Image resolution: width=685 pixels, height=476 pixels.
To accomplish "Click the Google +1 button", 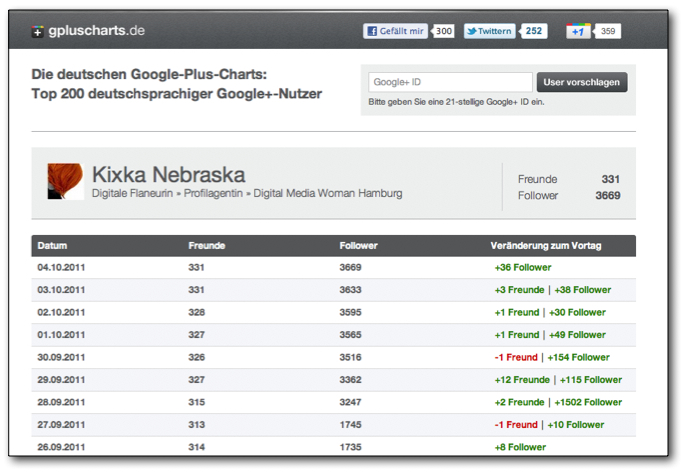I will pos(578,32).
